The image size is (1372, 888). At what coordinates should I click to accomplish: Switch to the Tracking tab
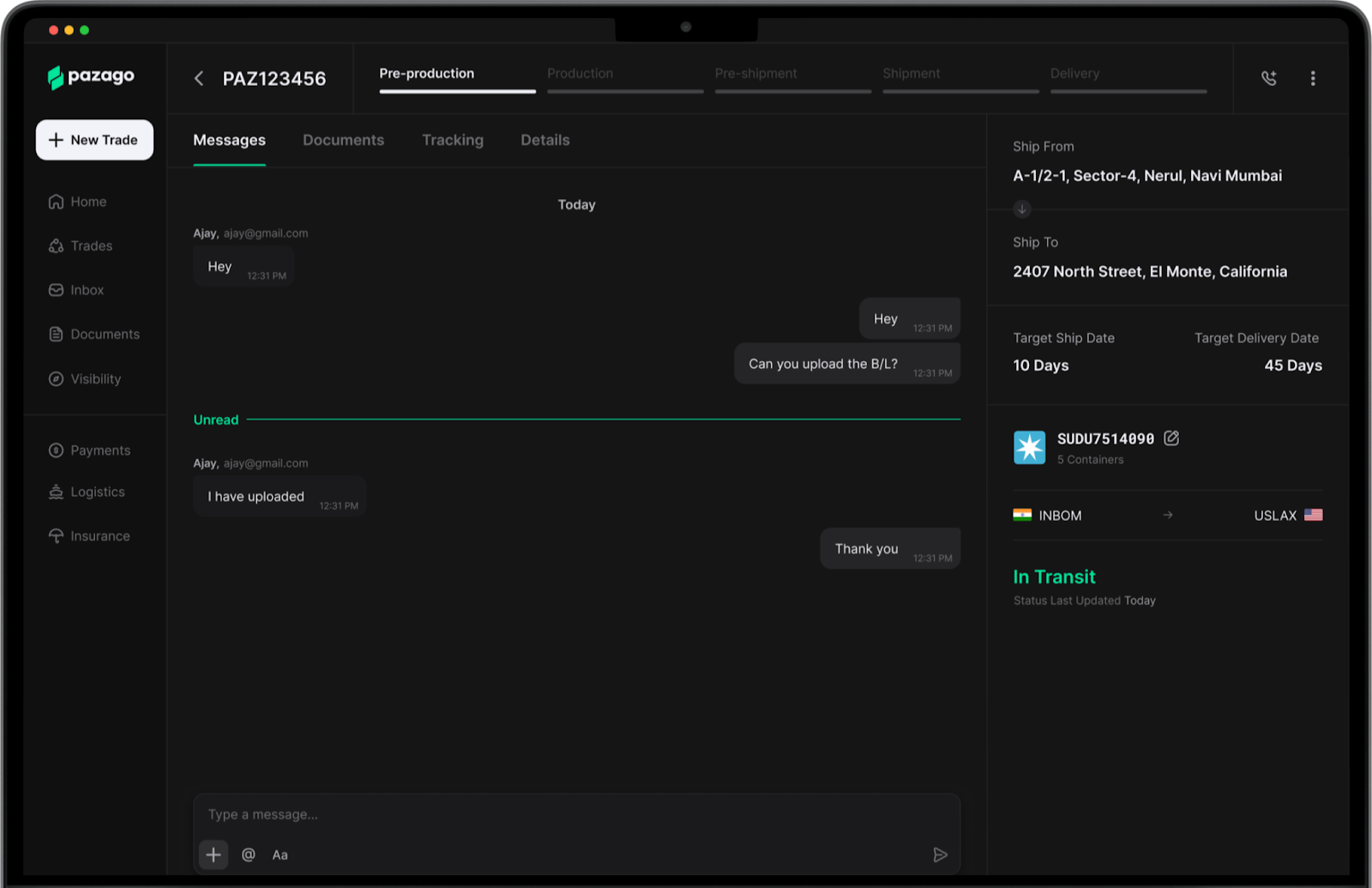(x=453, y=140)
